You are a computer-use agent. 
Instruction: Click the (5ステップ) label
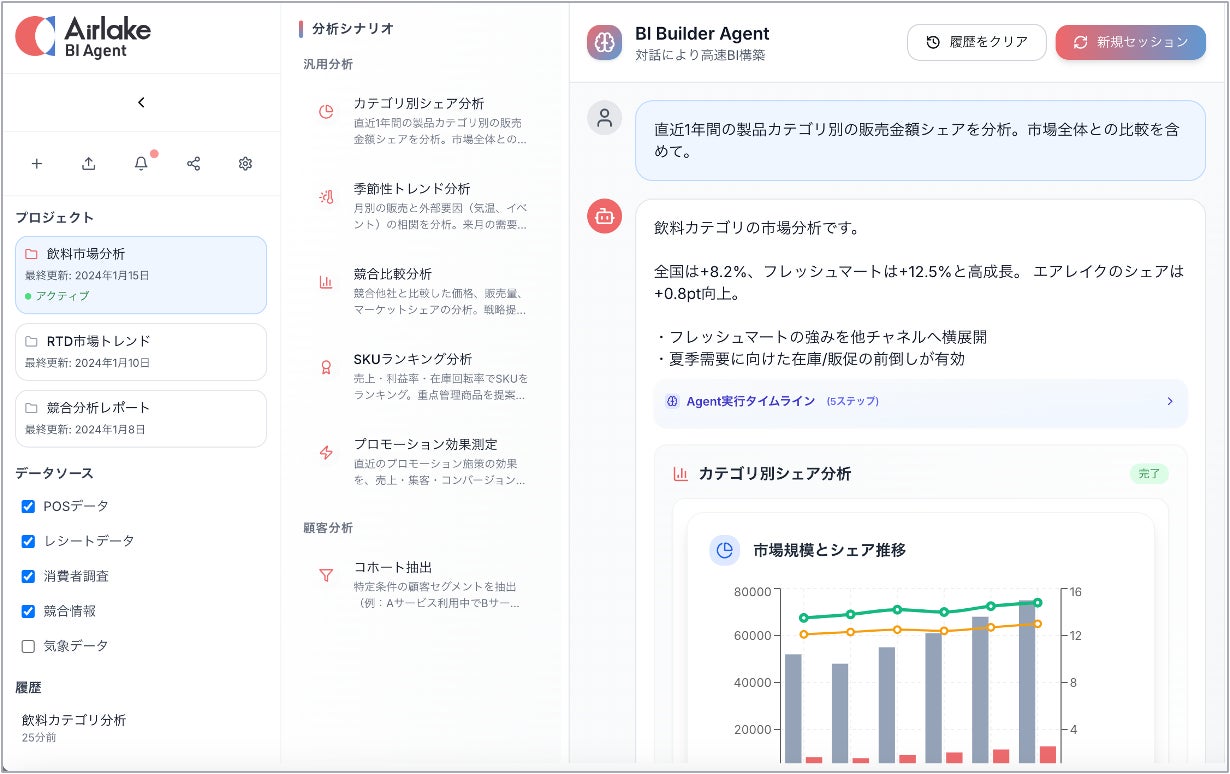(x=852, y=401)
